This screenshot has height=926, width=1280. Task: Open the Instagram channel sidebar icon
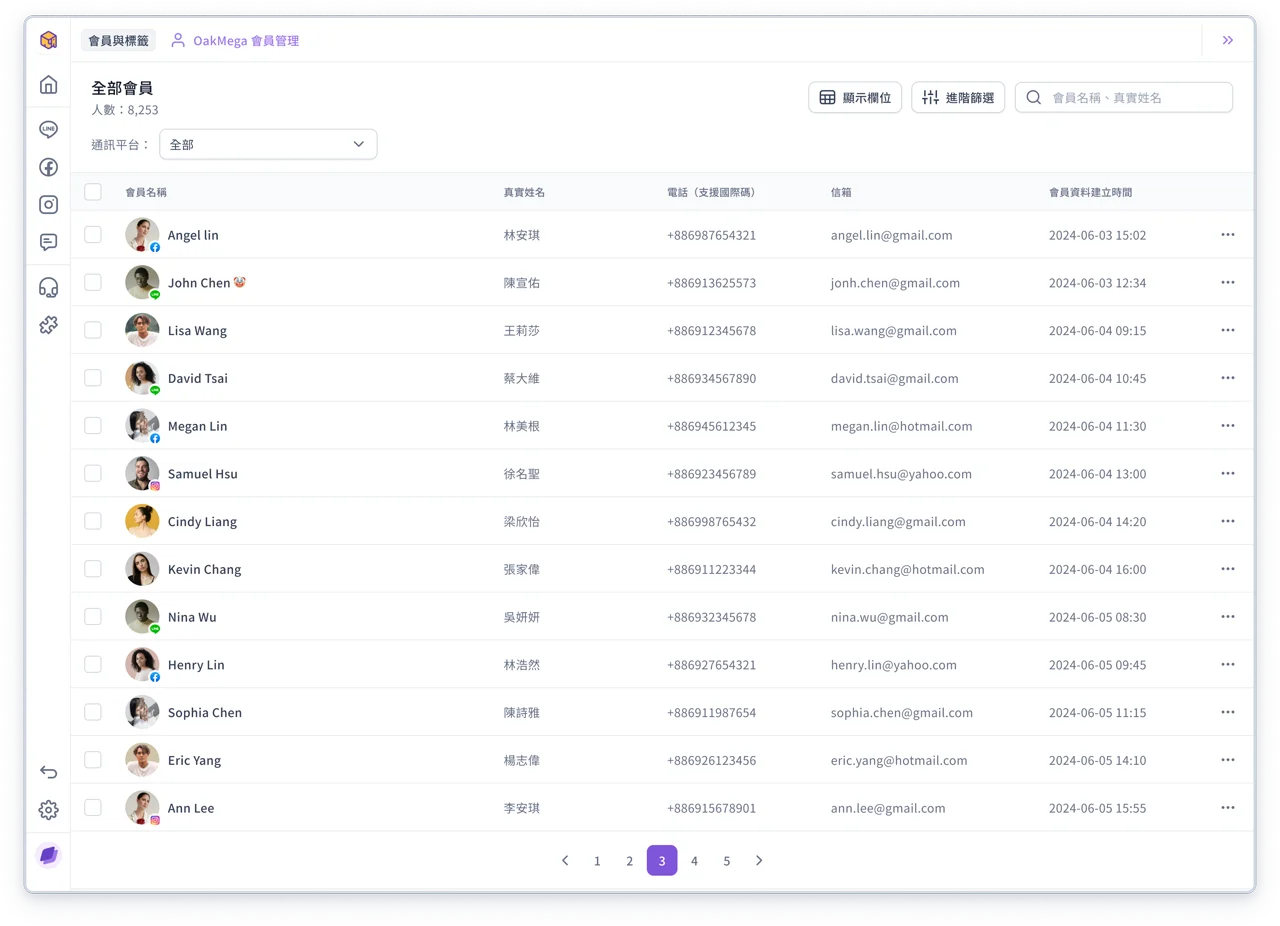point(48,205)
